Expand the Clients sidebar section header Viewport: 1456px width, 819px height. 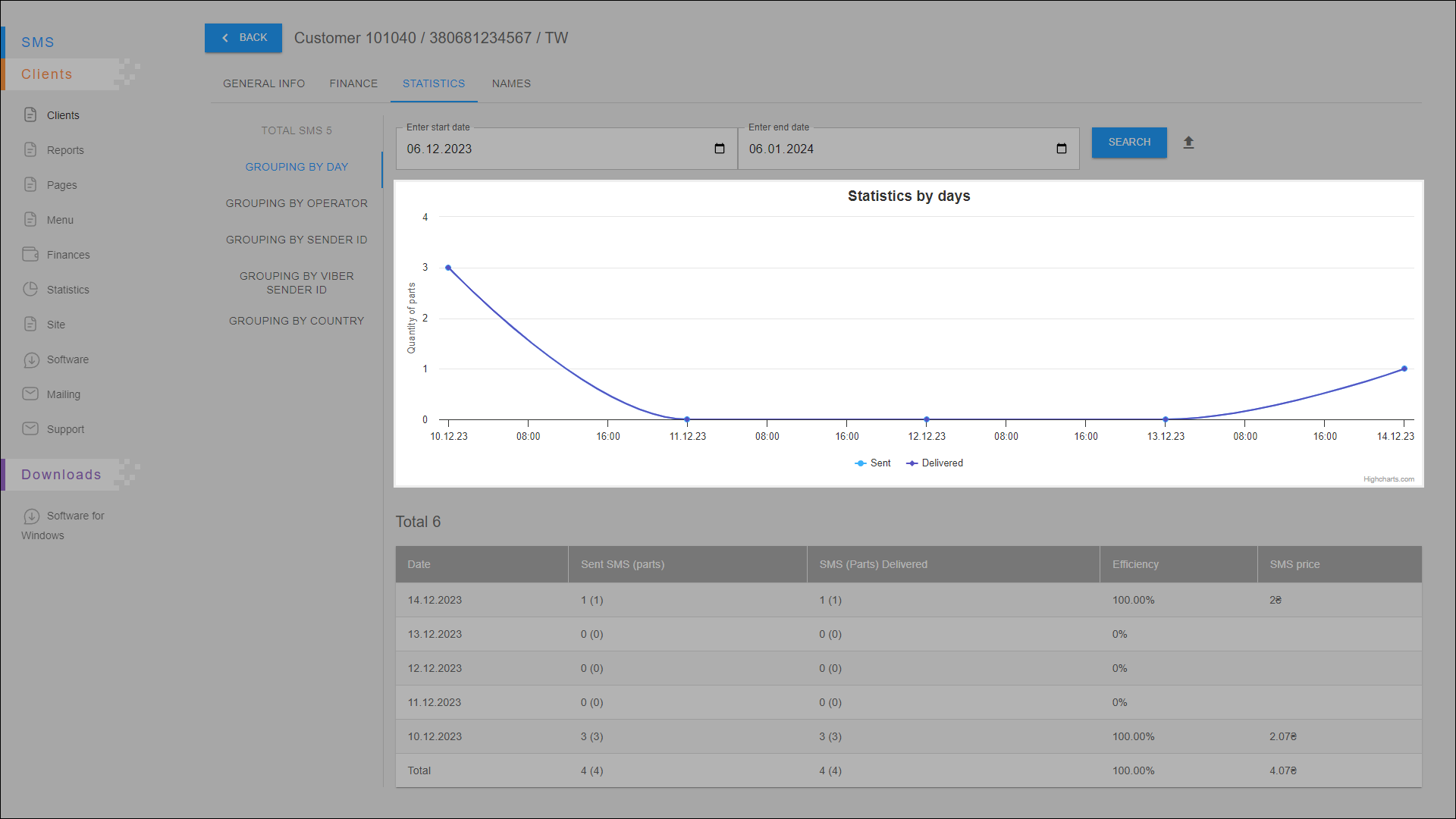47,74
